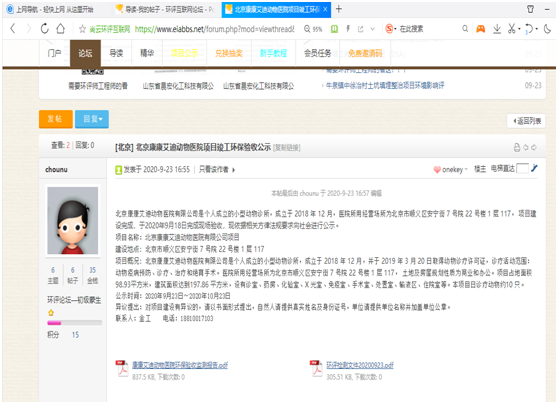The width and height of the screenshot is (558, 404).
Task: Switch to the 导读-我的帖子 tab
Action: (166, 10)
